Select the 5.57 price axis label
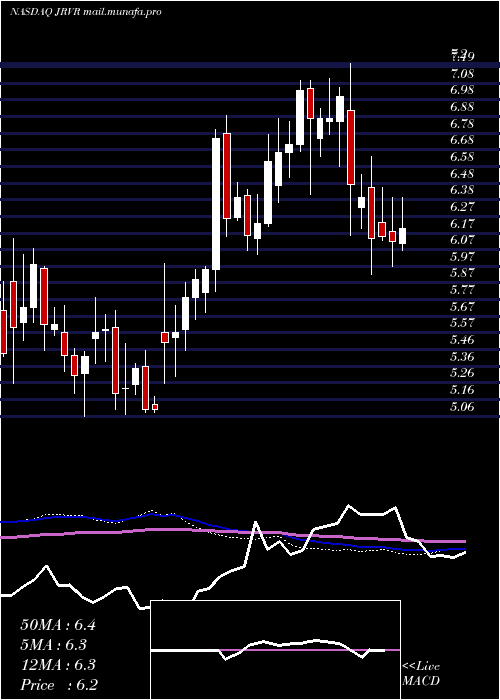 click(x=462, y=323)
